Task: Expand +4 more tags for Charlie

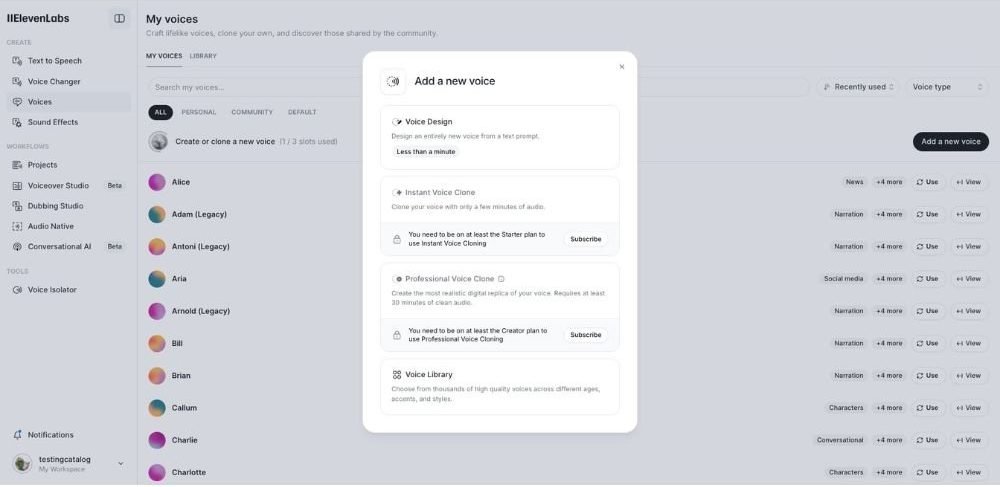Action: [888, 440]
